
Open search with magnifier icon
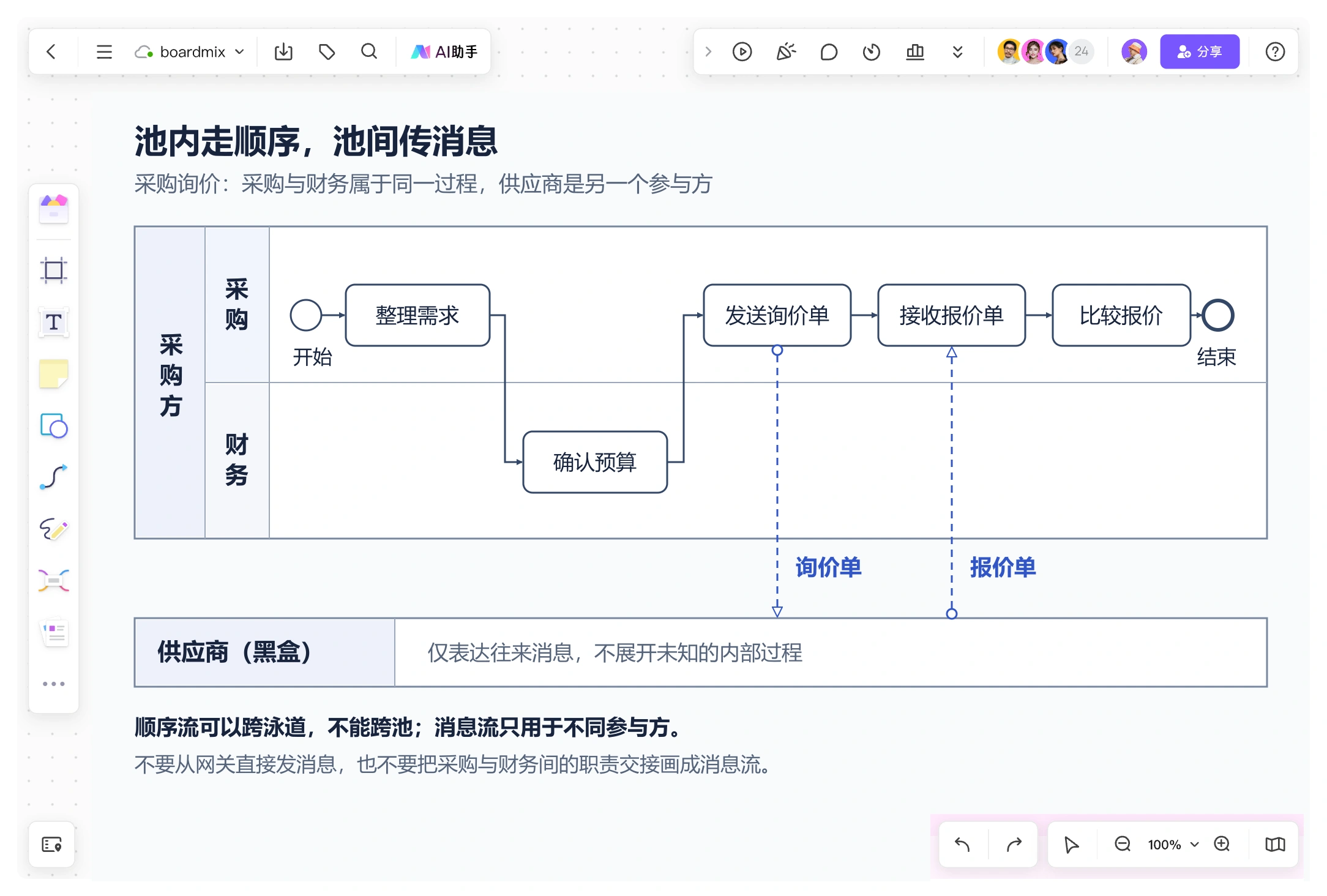pos(369,52)
